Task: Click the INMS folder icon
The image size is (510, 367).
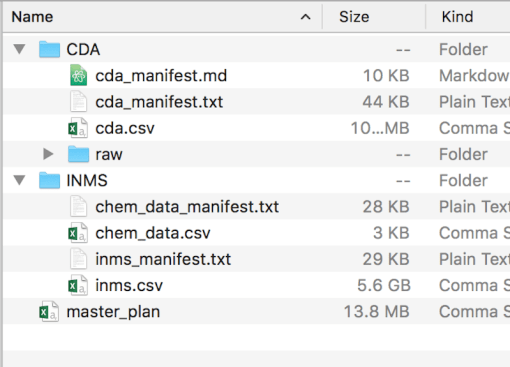Action: 49,180
